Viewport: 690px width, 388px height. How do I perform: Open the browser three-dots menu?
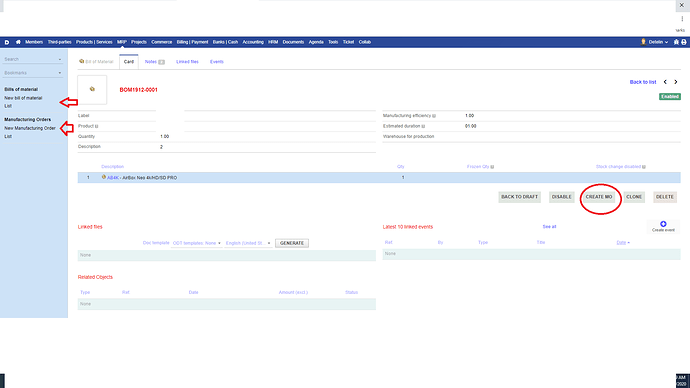pos(682,19)
